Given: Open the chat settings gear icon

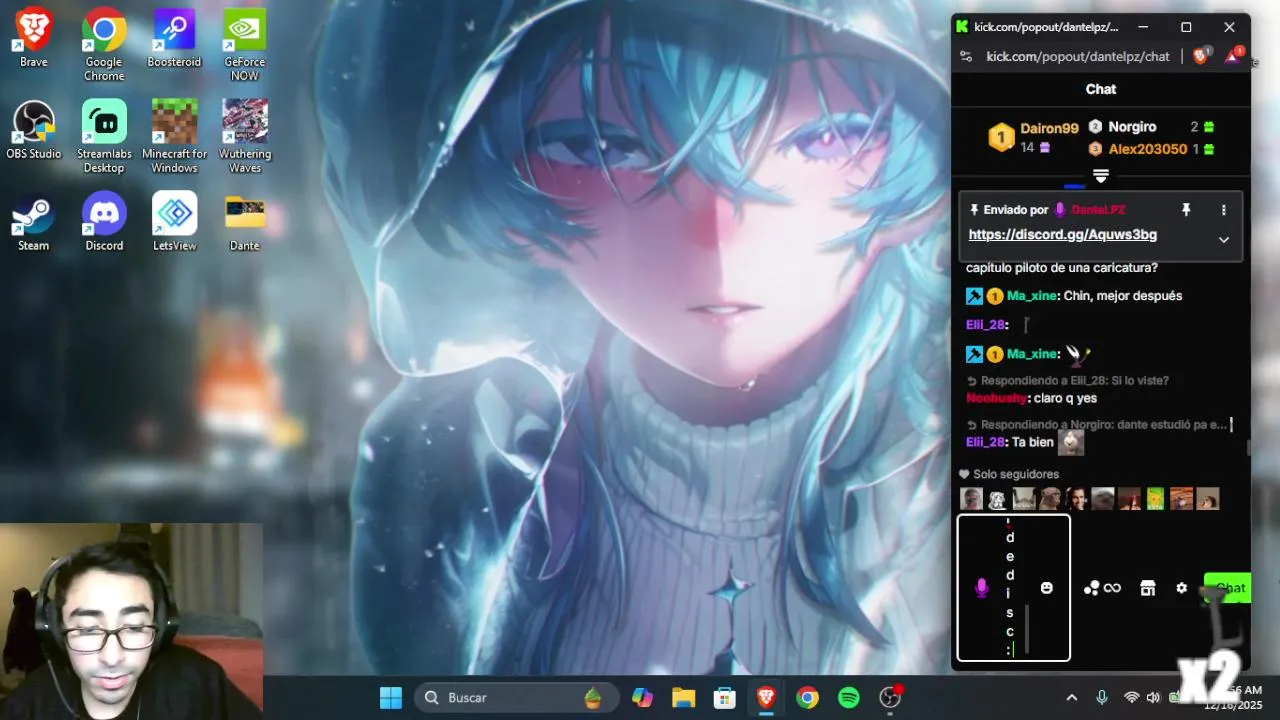Looking at the screenshot, I should tap(1181, 588).
